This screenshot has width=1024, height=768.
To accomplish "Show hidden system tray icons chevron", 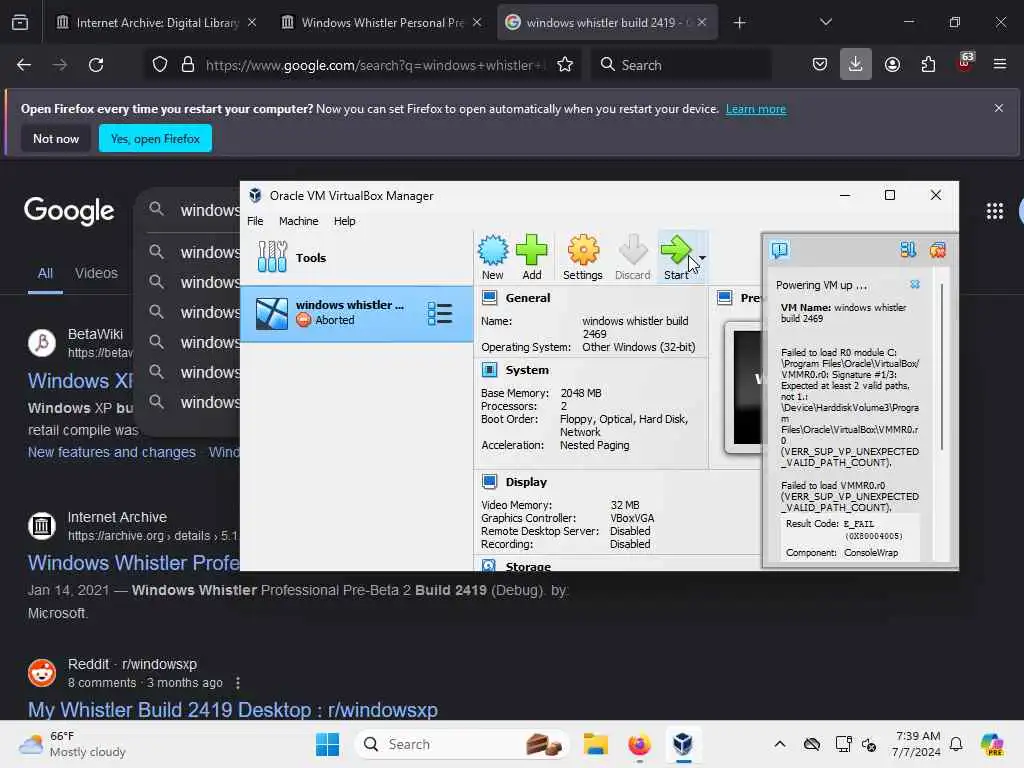I will coord(780,744).
